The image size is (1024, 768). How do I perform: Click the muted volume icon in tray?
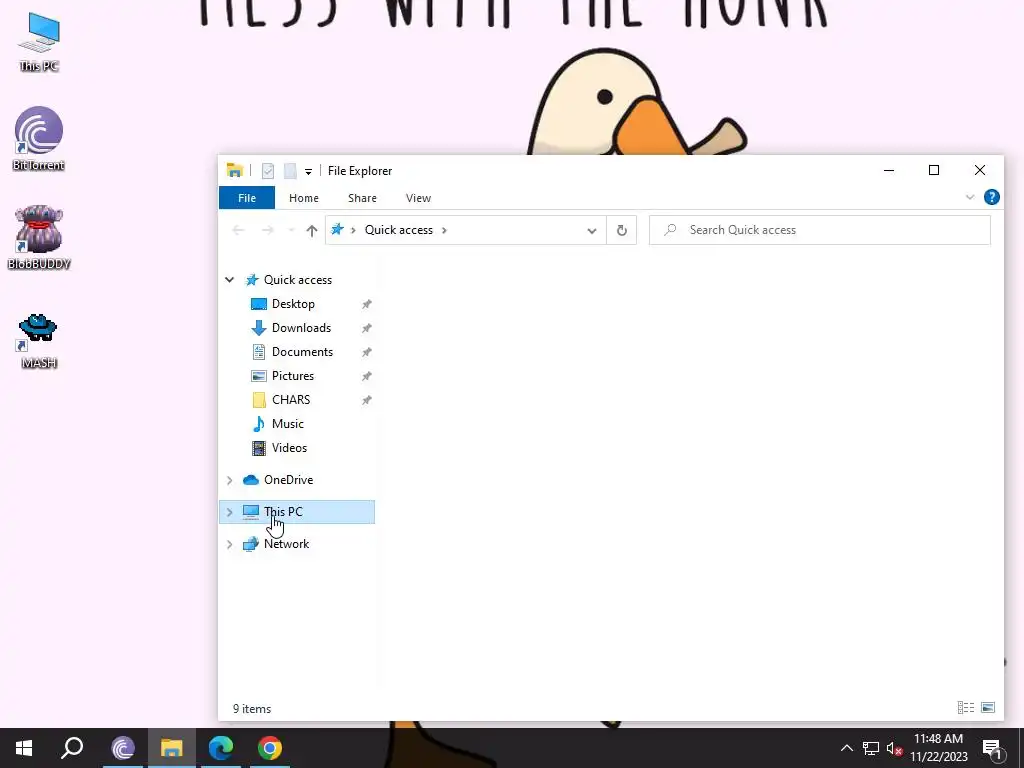895,748
